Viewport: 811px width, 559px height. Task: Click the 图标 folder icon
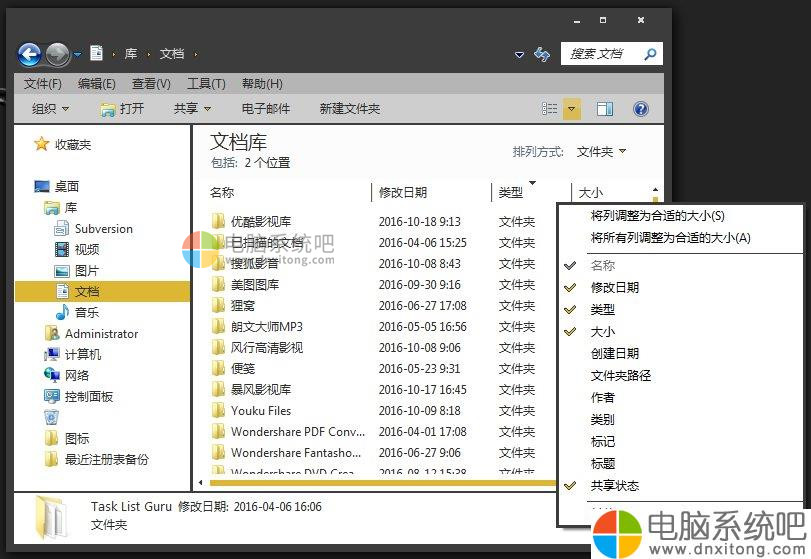pos(52,439)
